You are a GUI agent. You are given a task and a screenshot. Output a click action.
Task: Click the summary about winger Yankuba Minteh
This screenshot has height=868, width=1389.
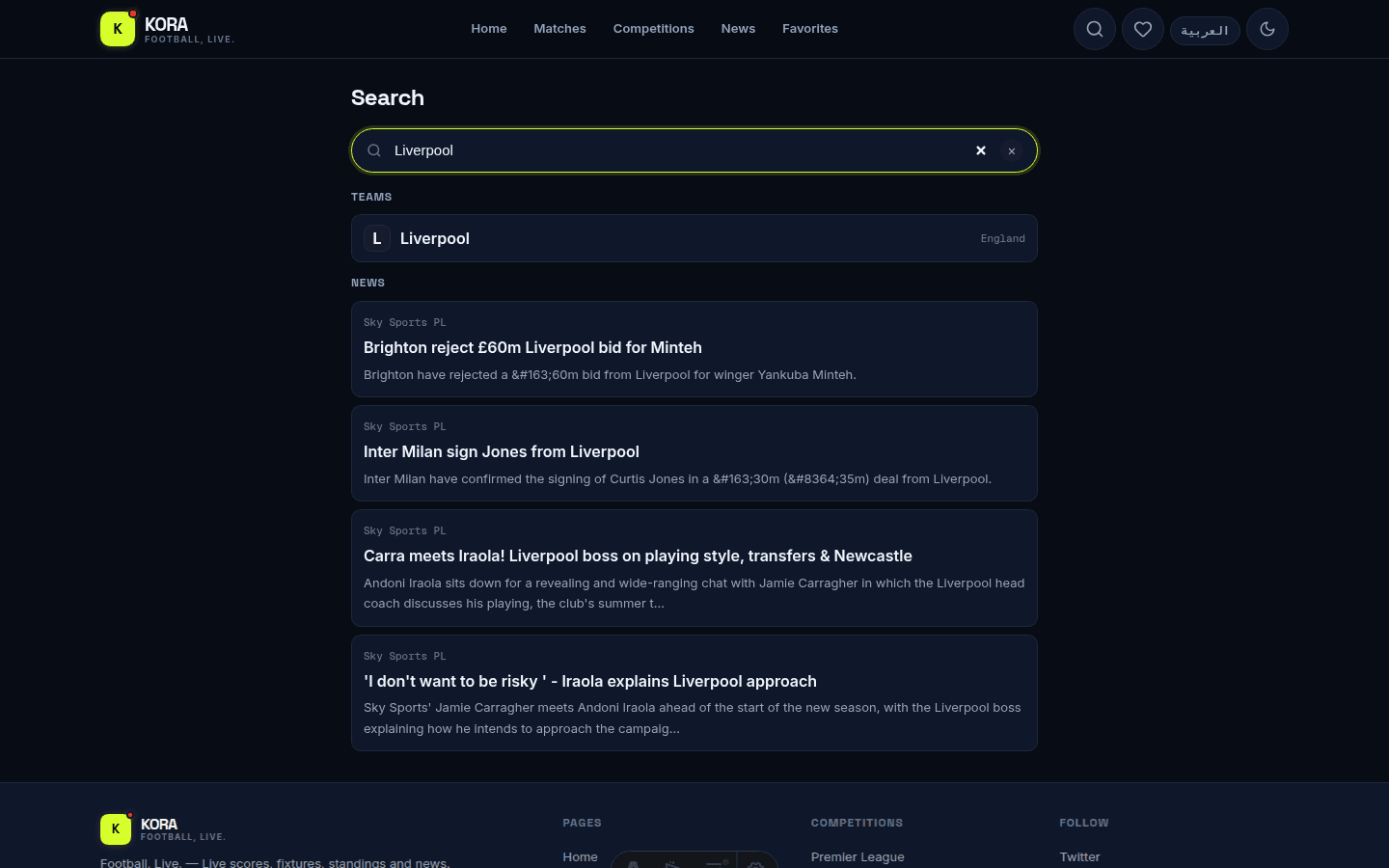coord(610,375)
